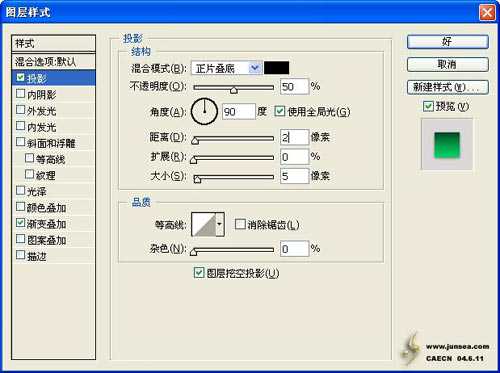Screen dimensions: 500x373
Task: Uncheck the 投影 style checkbox
Action: click(20, 77)
